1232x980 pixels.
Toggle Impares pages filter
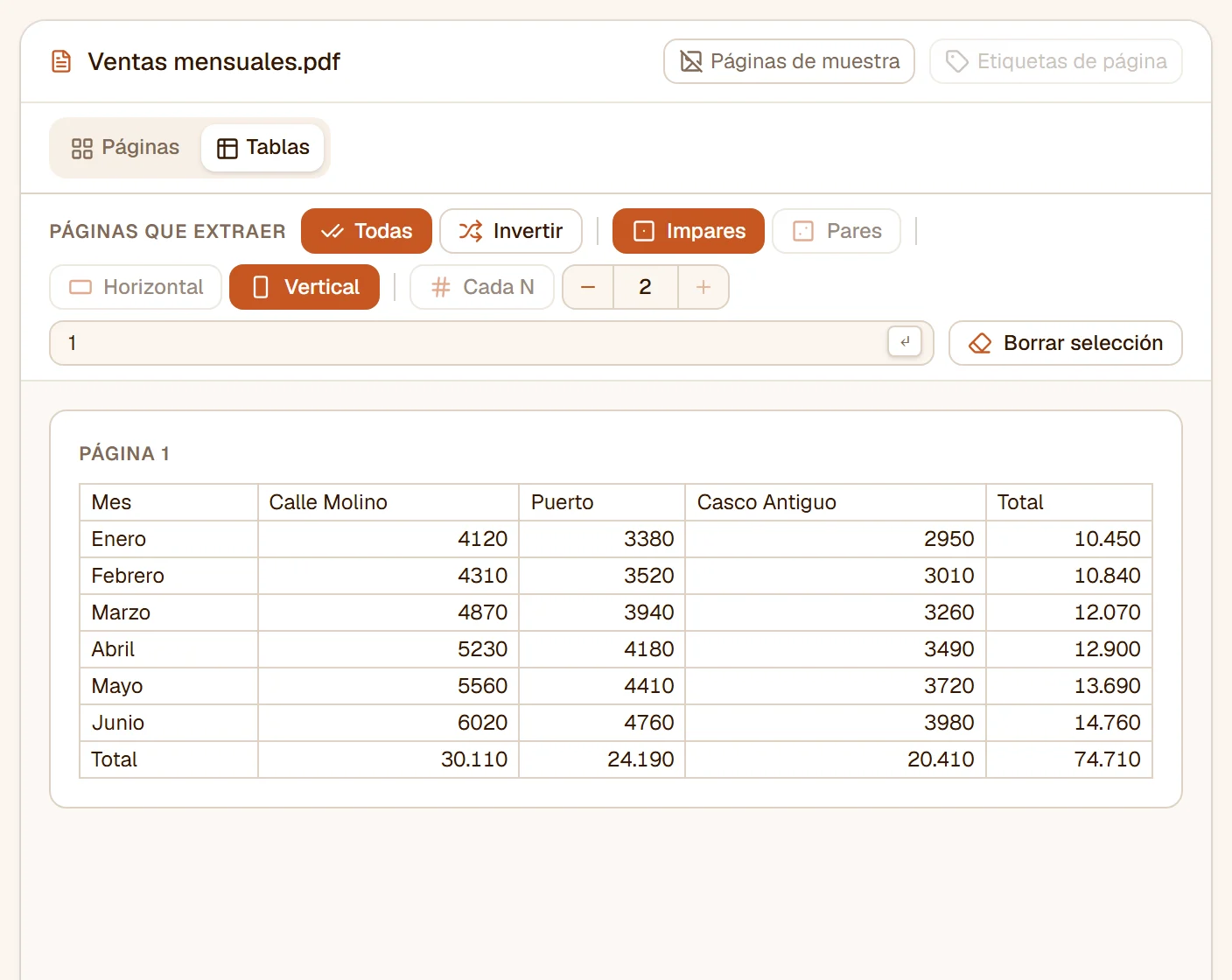689,231
